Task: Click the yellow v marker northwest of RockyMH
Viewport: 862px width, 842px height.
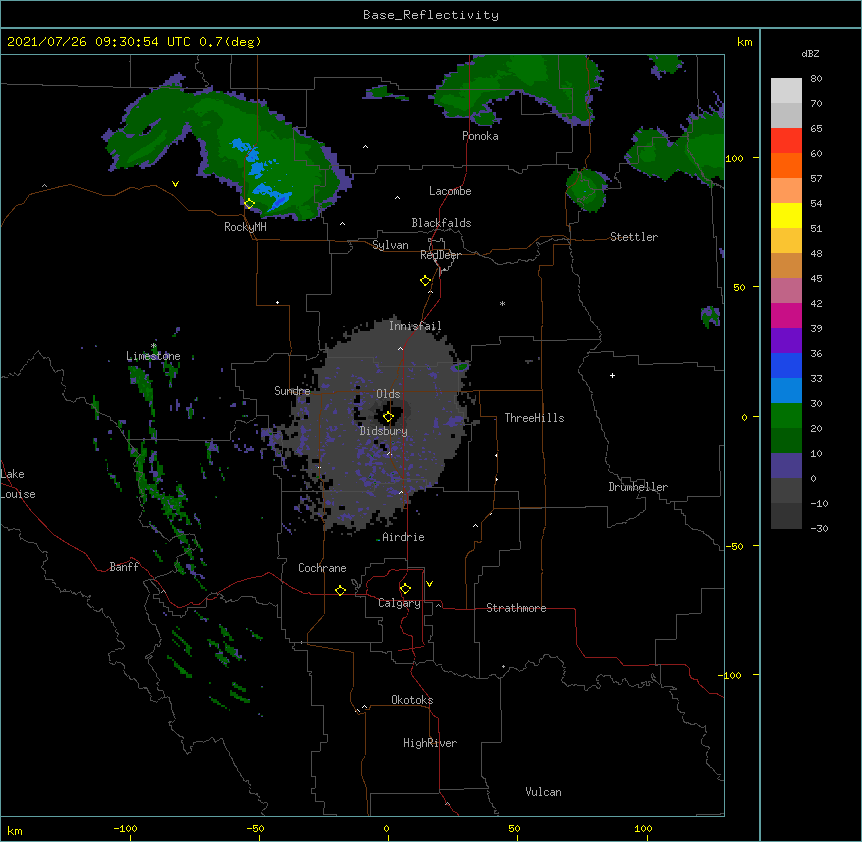Action: [175, 184]
